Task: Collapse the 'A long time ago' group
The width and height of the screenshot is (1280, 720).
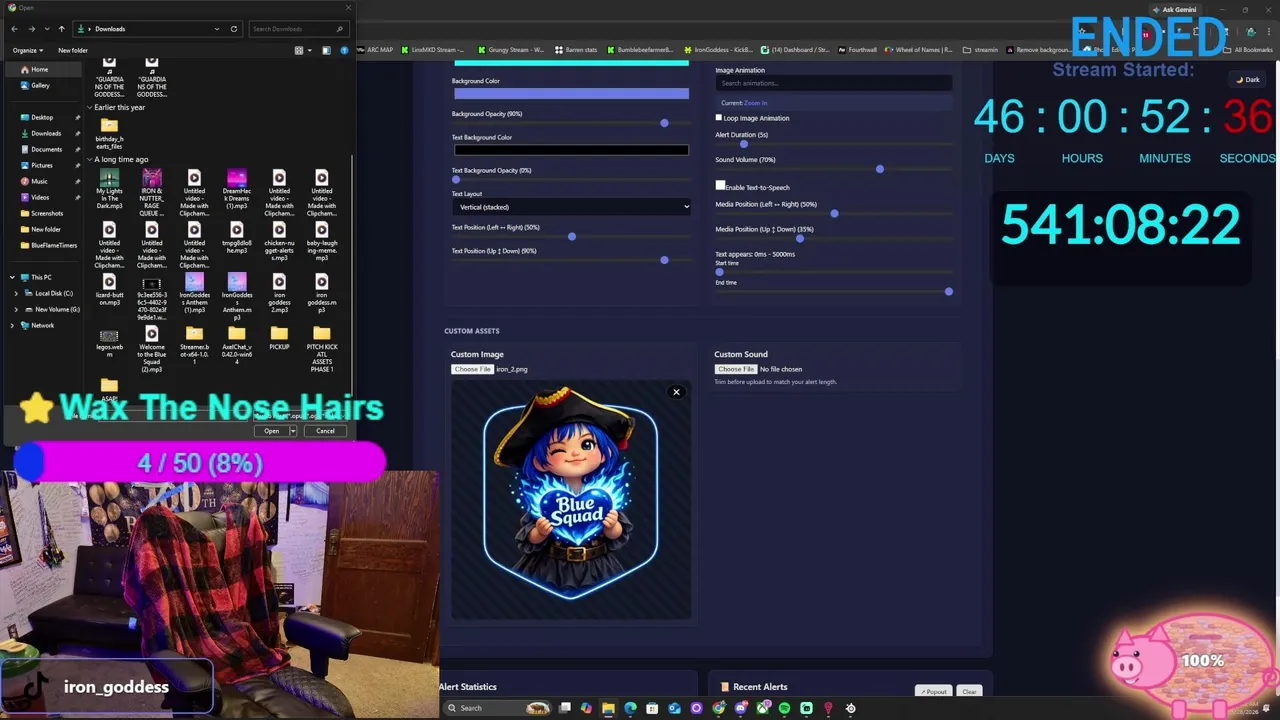Action: 89,160
